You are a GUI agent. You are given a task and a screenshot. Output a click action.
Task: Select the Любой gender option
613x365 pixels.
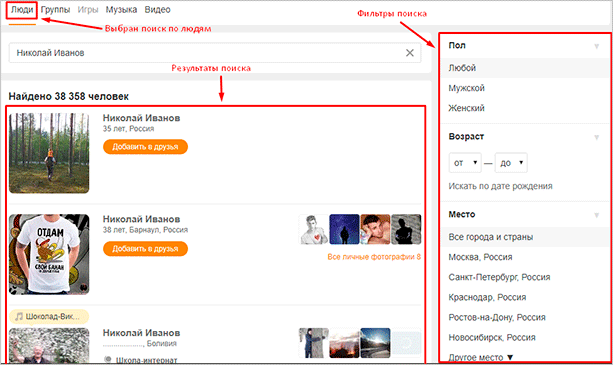525,68
